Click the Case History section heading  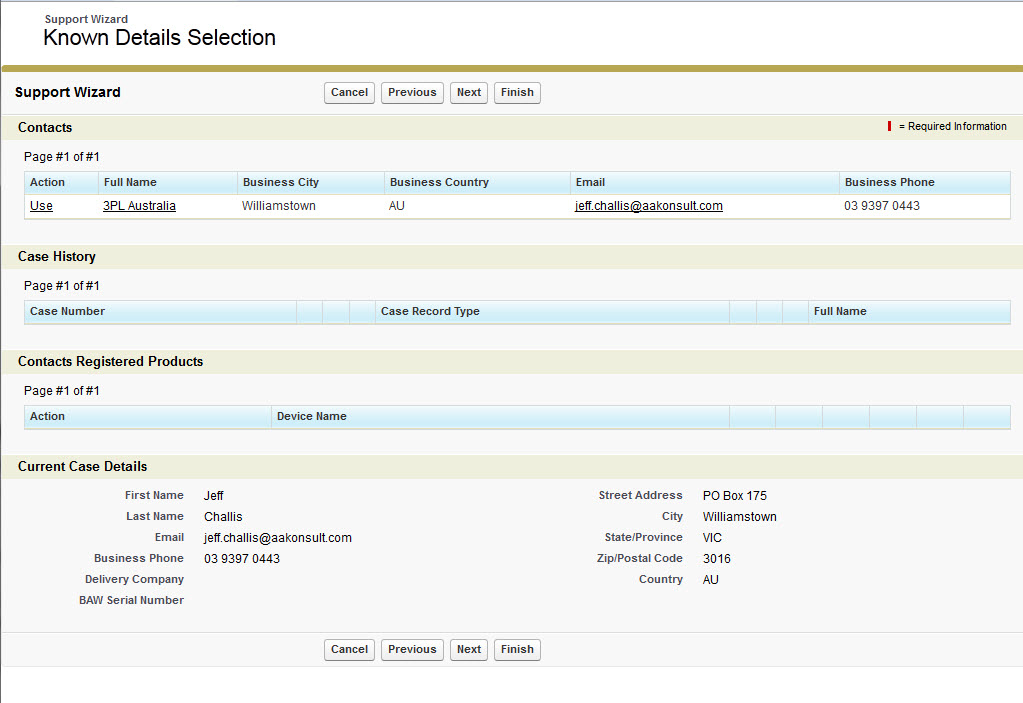click(57, 257)
